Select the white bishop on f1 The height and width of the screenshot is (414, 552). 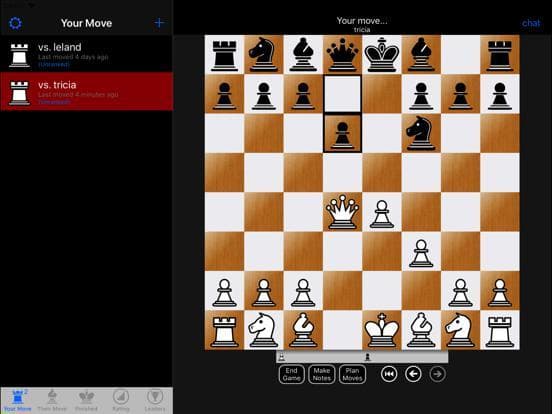coord(421,330)
